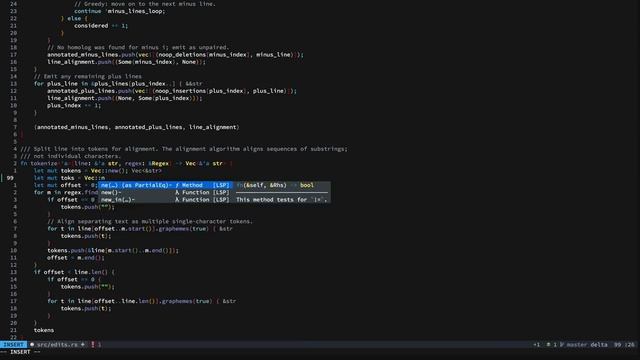The image size is (640, 360).
Task: Click the "tokens.push(&line[m.start()..m.end()]);" line
Action: click(113, 251)
